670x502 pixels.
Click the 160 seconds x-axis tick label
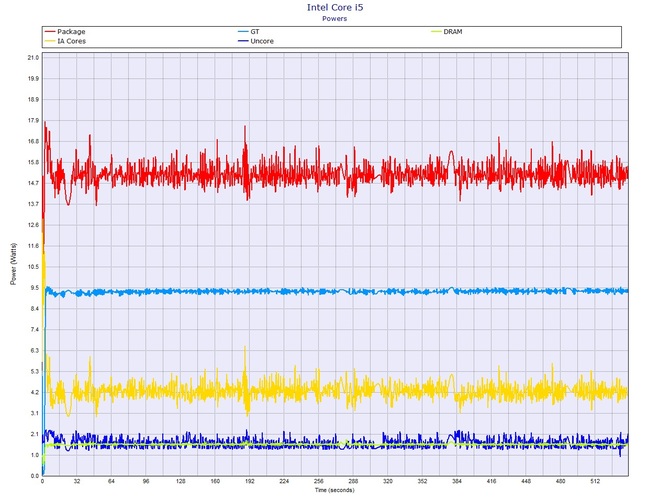pos(215,481)
